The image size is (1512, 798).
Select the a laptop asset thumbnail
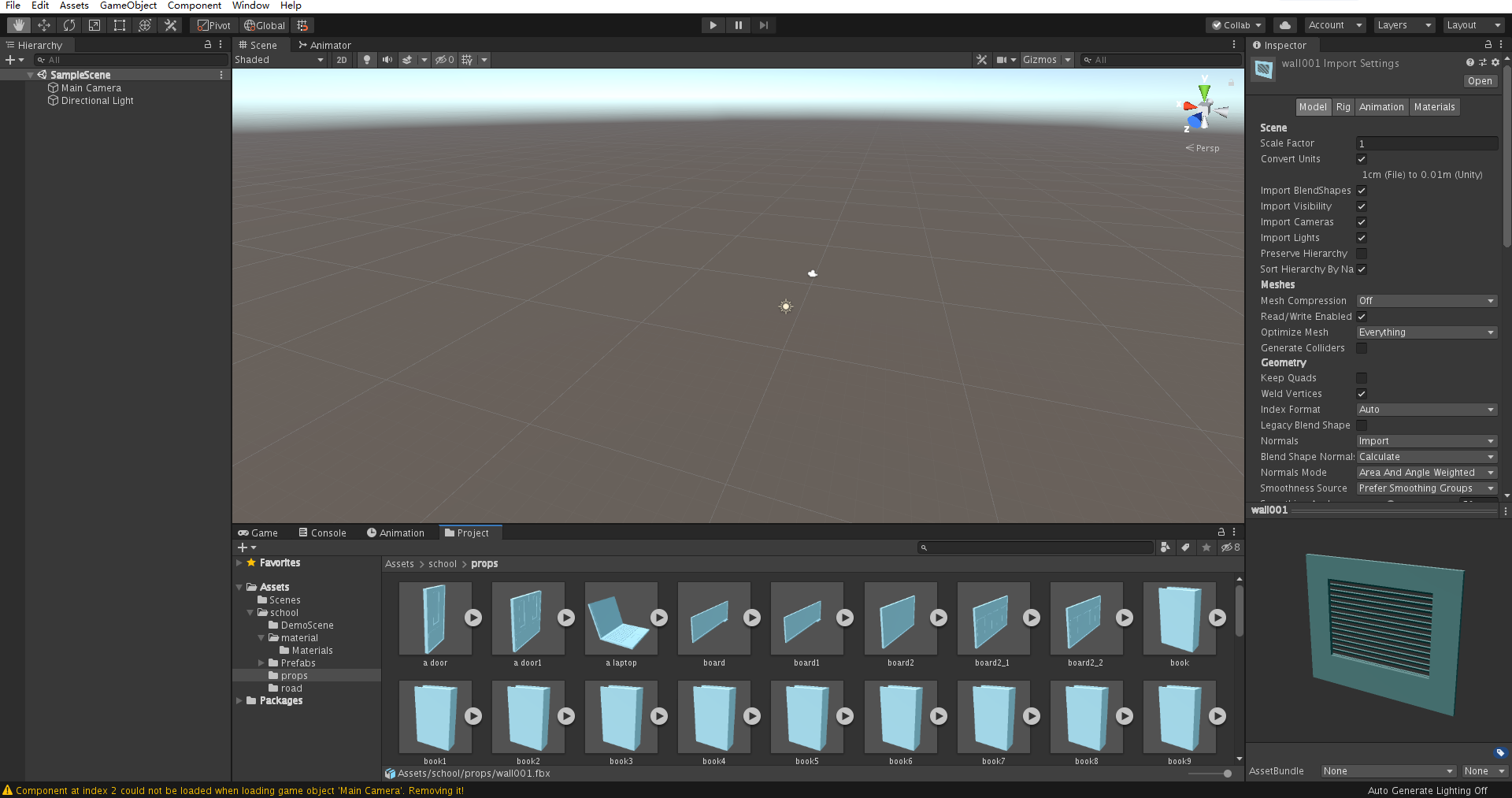click(x=621, y=618)
